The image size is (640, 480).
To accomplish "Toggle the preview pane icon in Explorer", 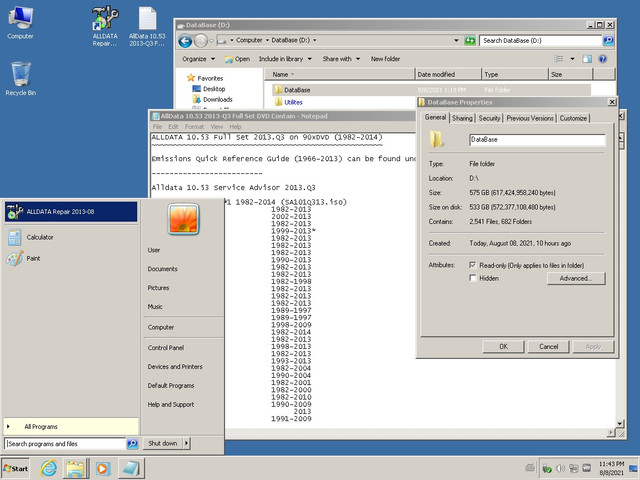I will click(x=587, y=59).
